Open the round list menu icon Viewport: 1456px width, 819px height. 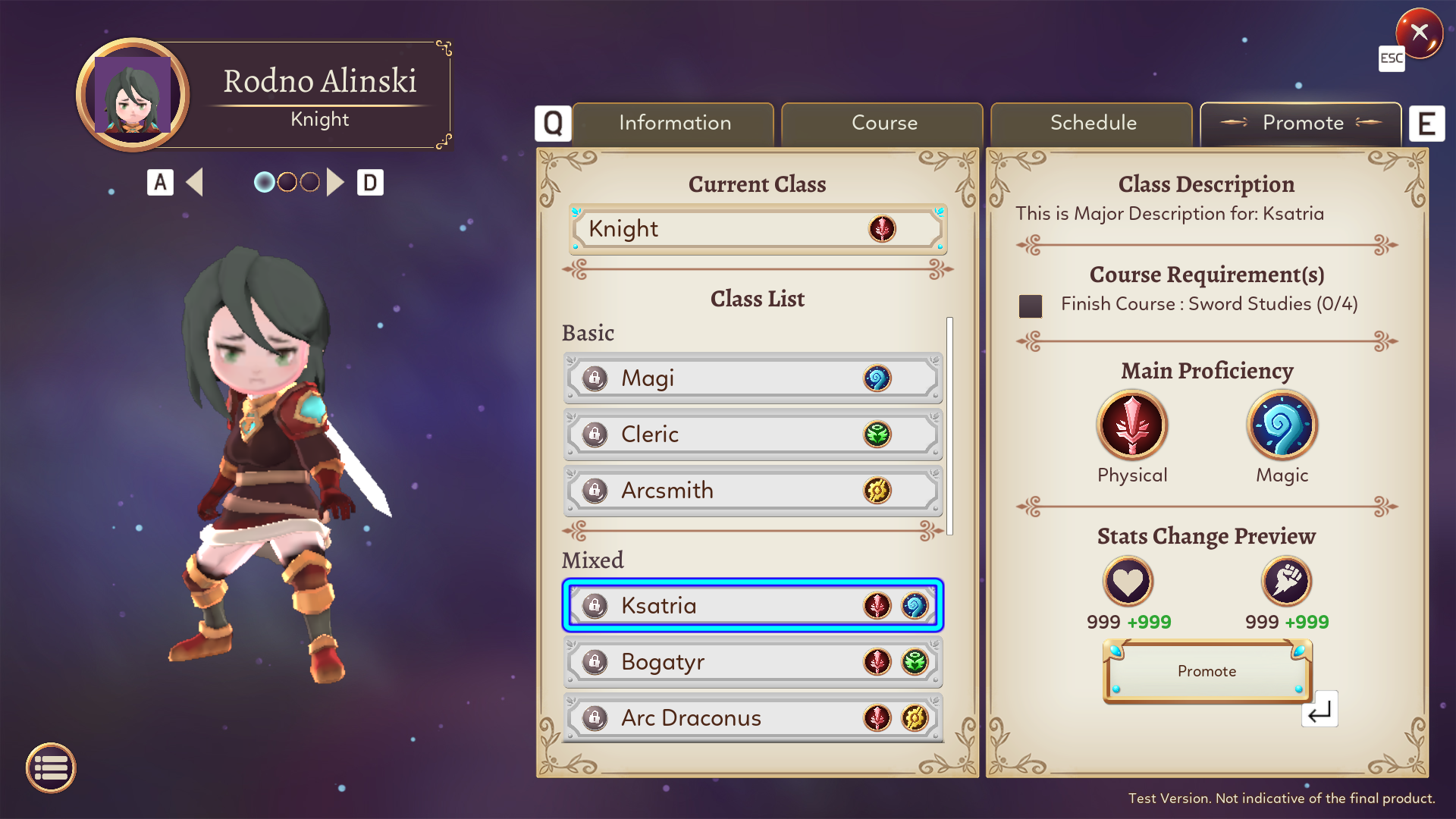pyautogui.click(x=51, y=767)
